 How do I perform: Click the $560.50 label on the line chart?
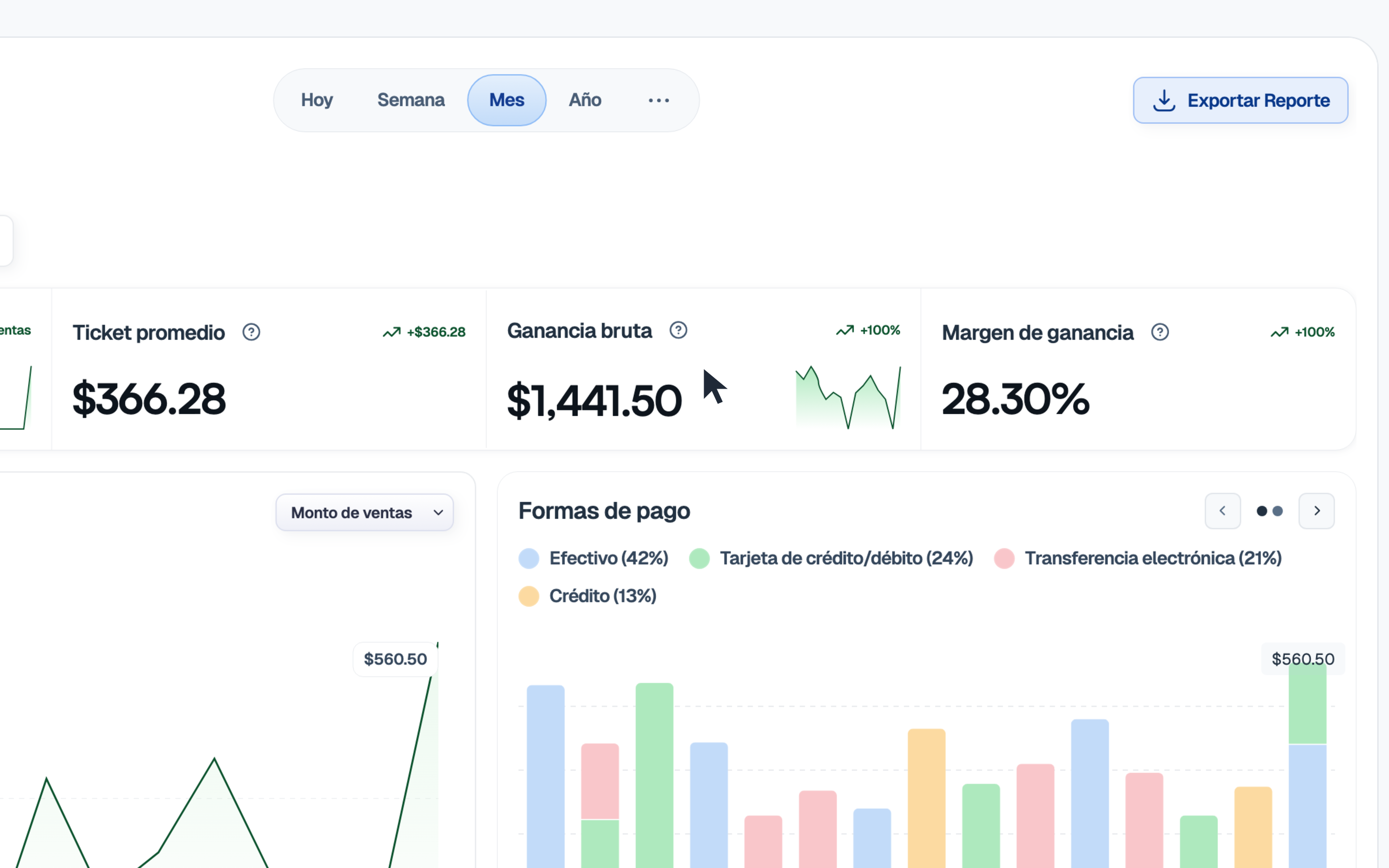(395, 659)
